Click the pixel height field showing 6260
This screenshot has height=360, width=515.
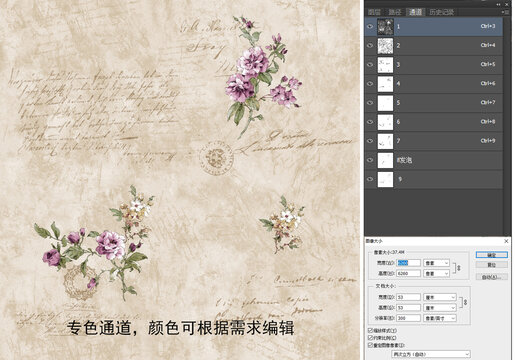coord(409,273)
